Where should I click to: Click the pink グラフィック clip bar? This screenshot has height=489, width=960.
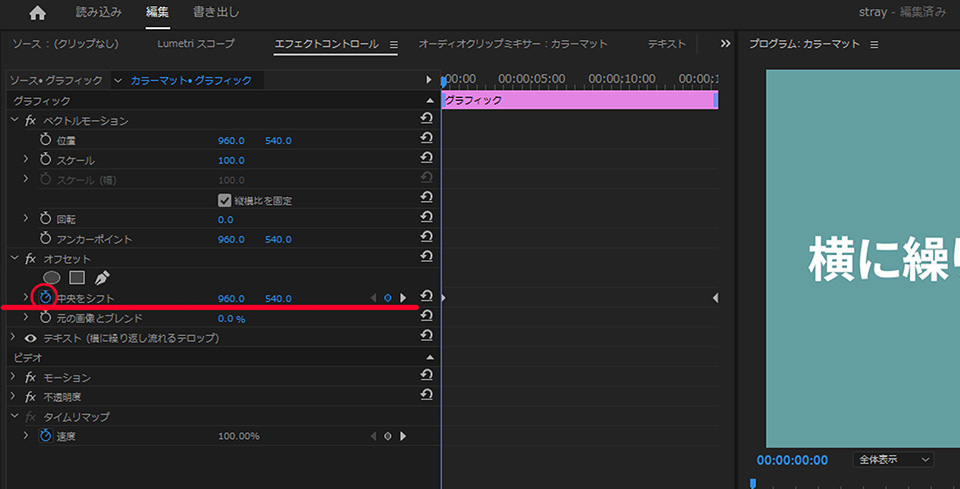pyautogui.click(x=578, y=100)
